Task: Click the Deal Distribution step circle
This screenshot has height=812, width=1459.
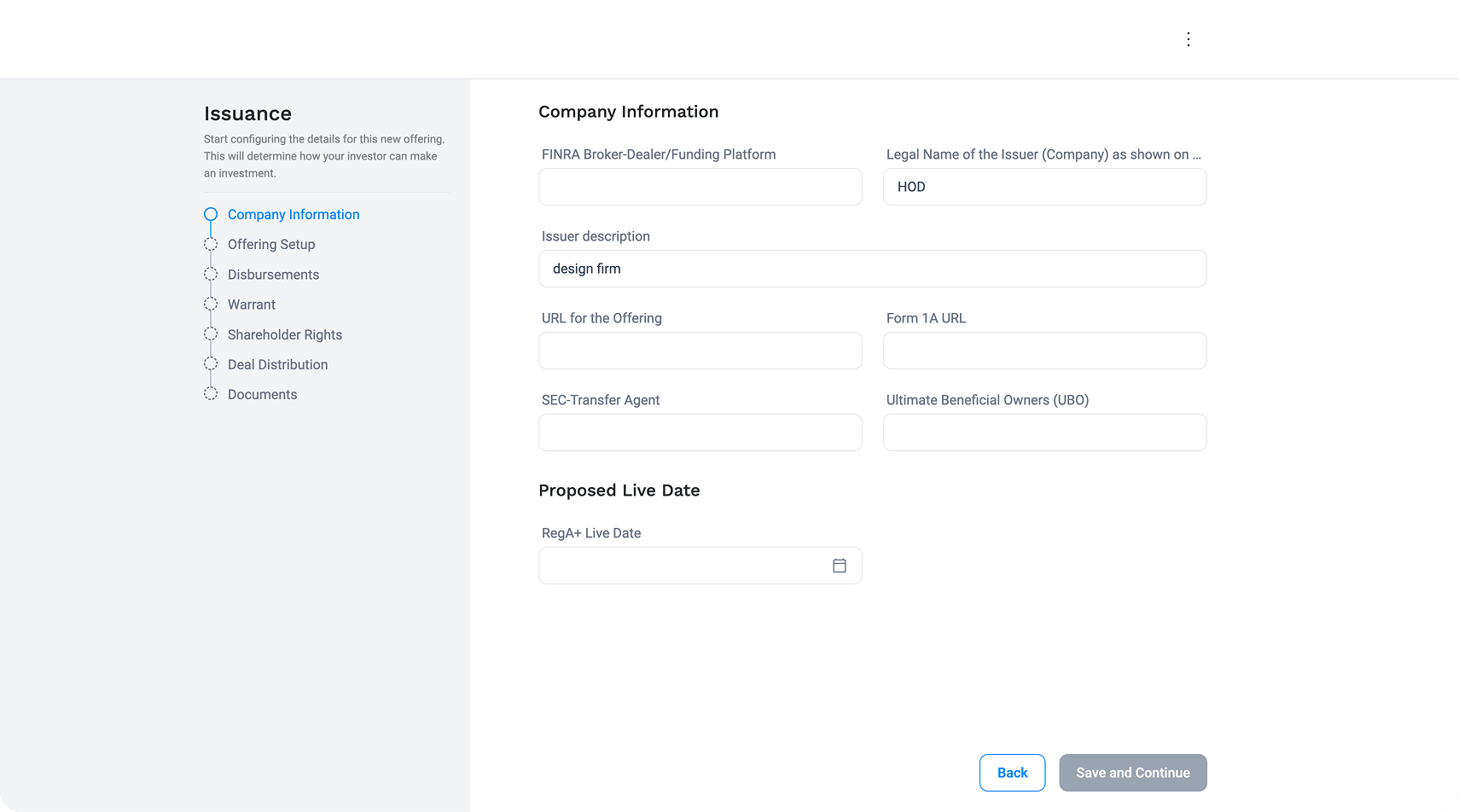Action: point(211,363)
